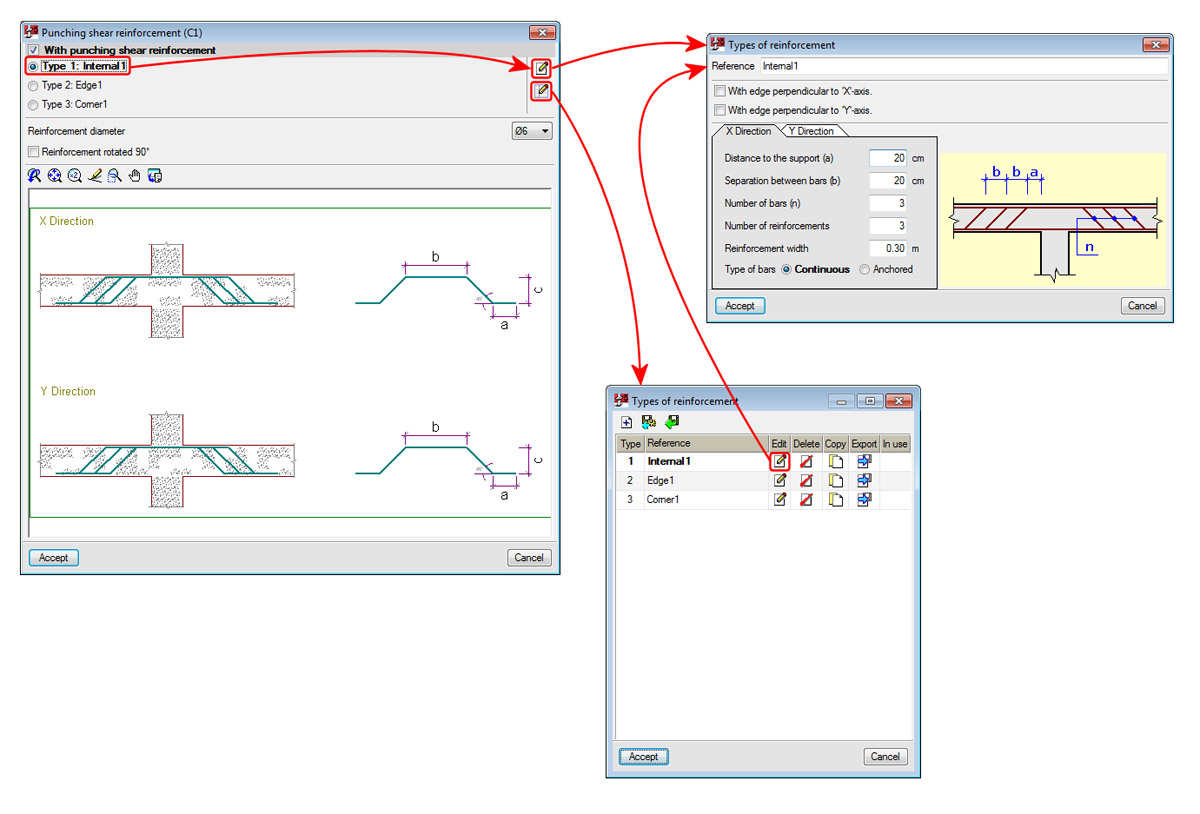Open the reinforcement diameter Ø6 dropdown

[x=532, y=131]
